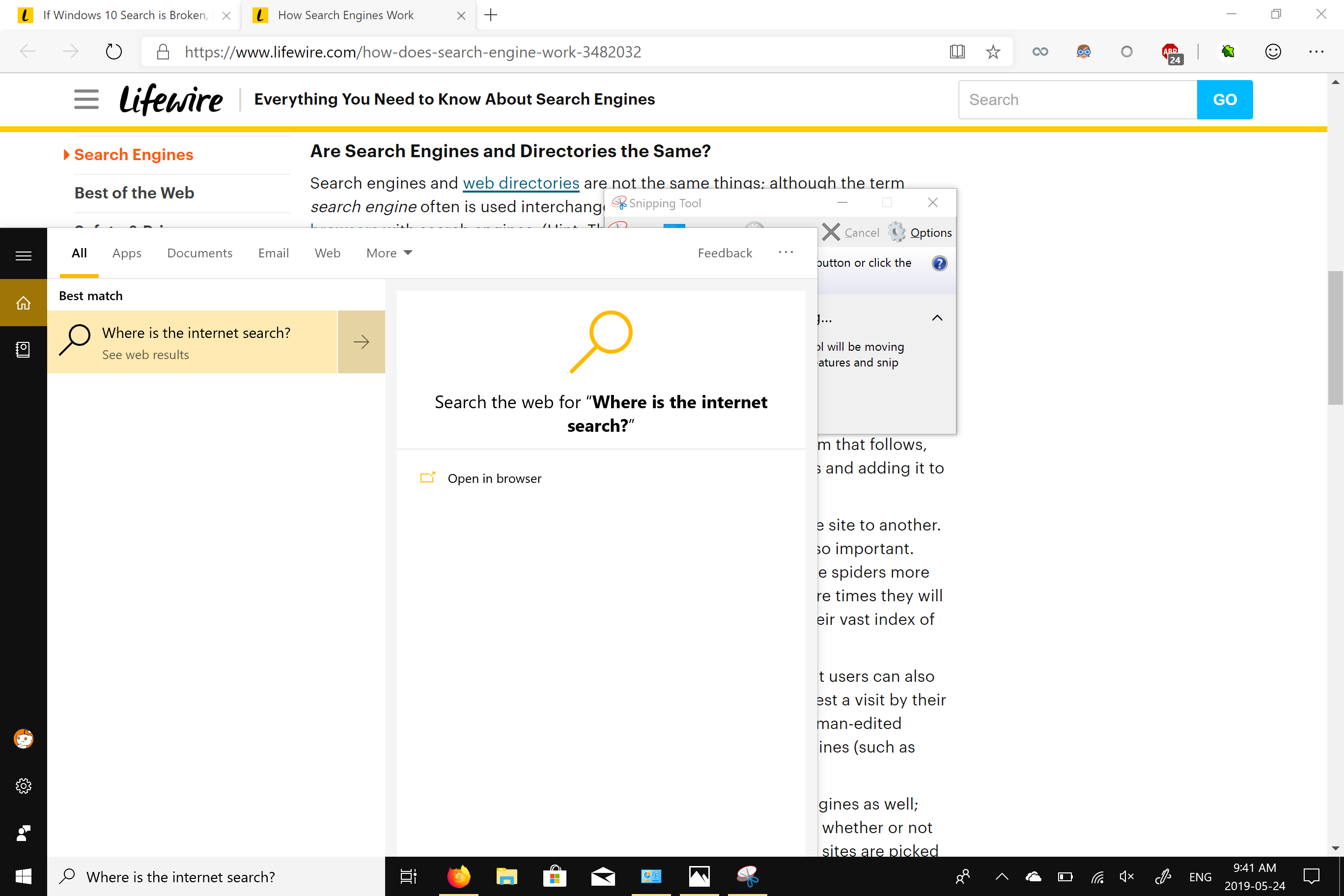Screen dimensions: 1344x896
Task: Open Task View on the taskbar
Action: 409,876
